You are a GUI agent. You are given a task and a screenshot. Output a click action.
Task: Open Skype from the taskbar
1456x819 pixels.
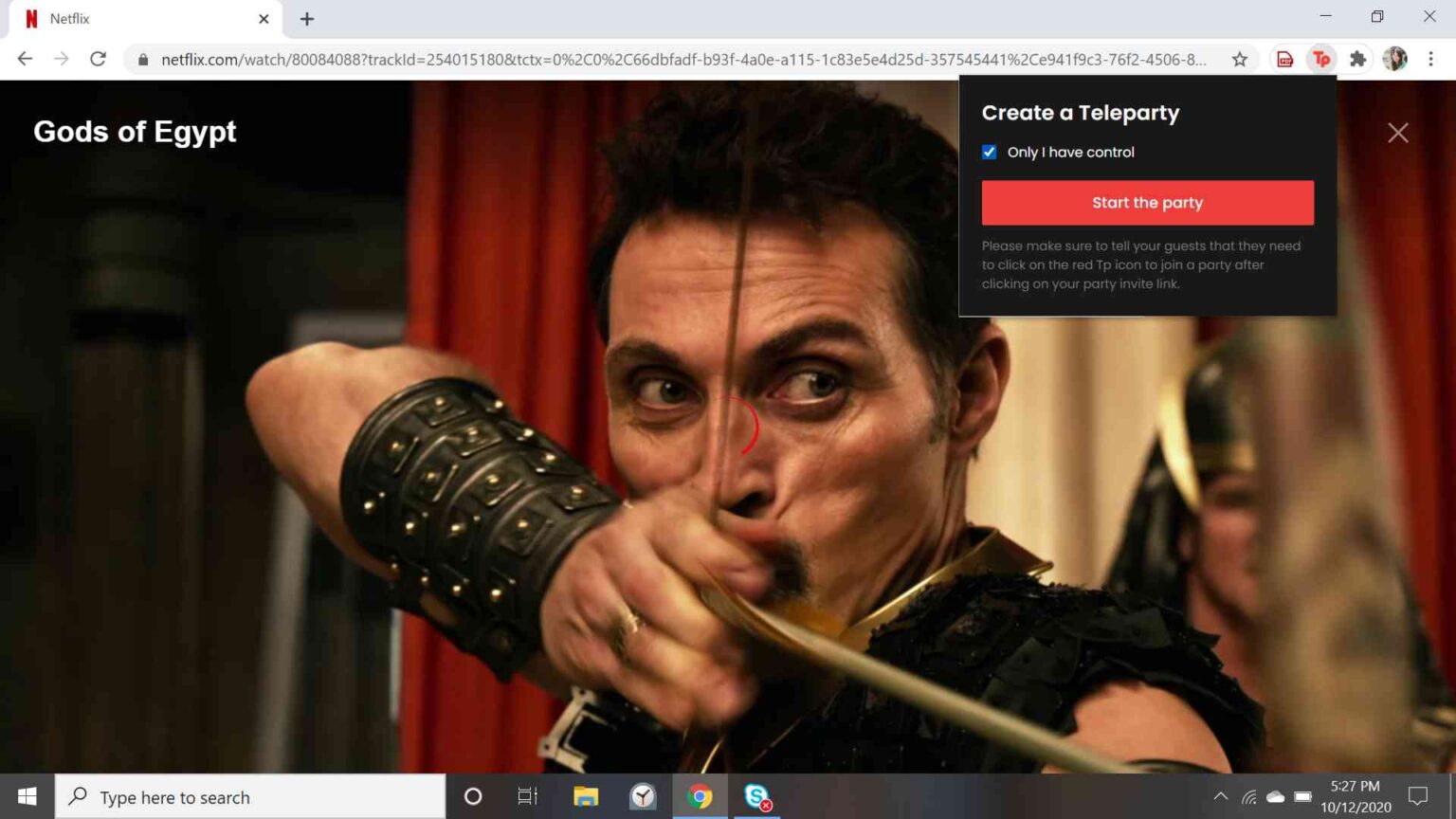click(757, 797)
